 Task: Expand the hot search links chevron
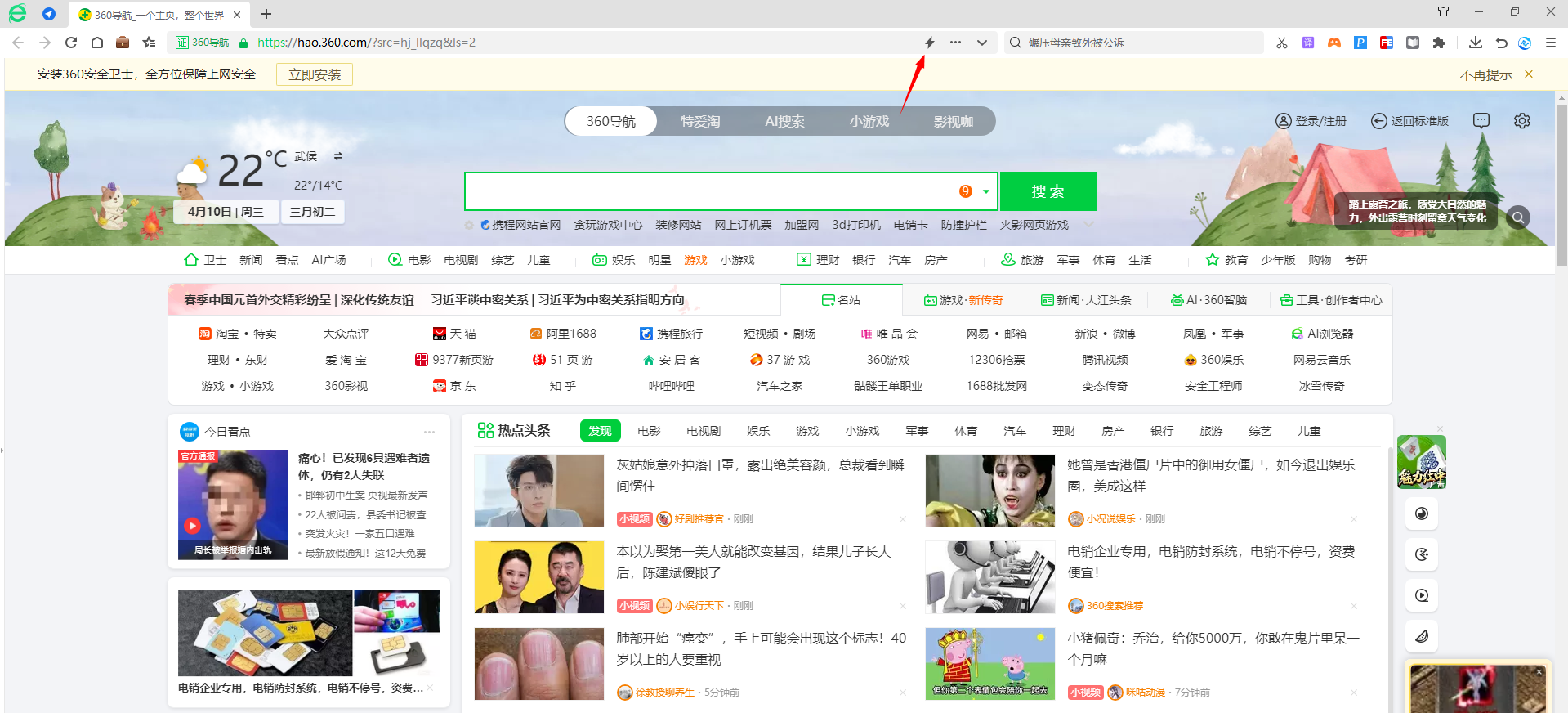click(x=1088, y=224)
